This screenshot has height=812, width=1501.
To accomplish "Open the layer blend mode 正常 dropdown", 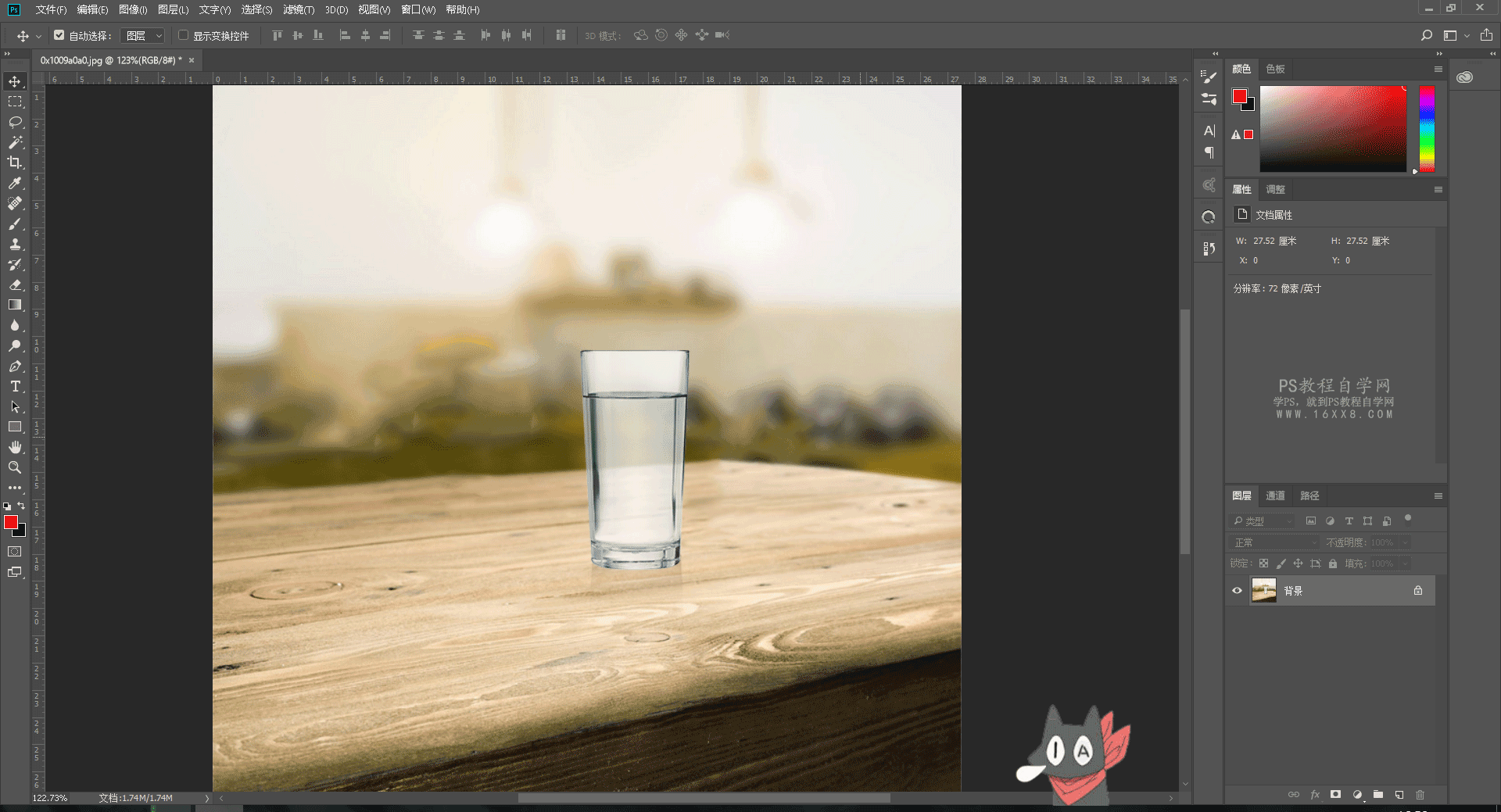I will click(x=1273, y=542).
